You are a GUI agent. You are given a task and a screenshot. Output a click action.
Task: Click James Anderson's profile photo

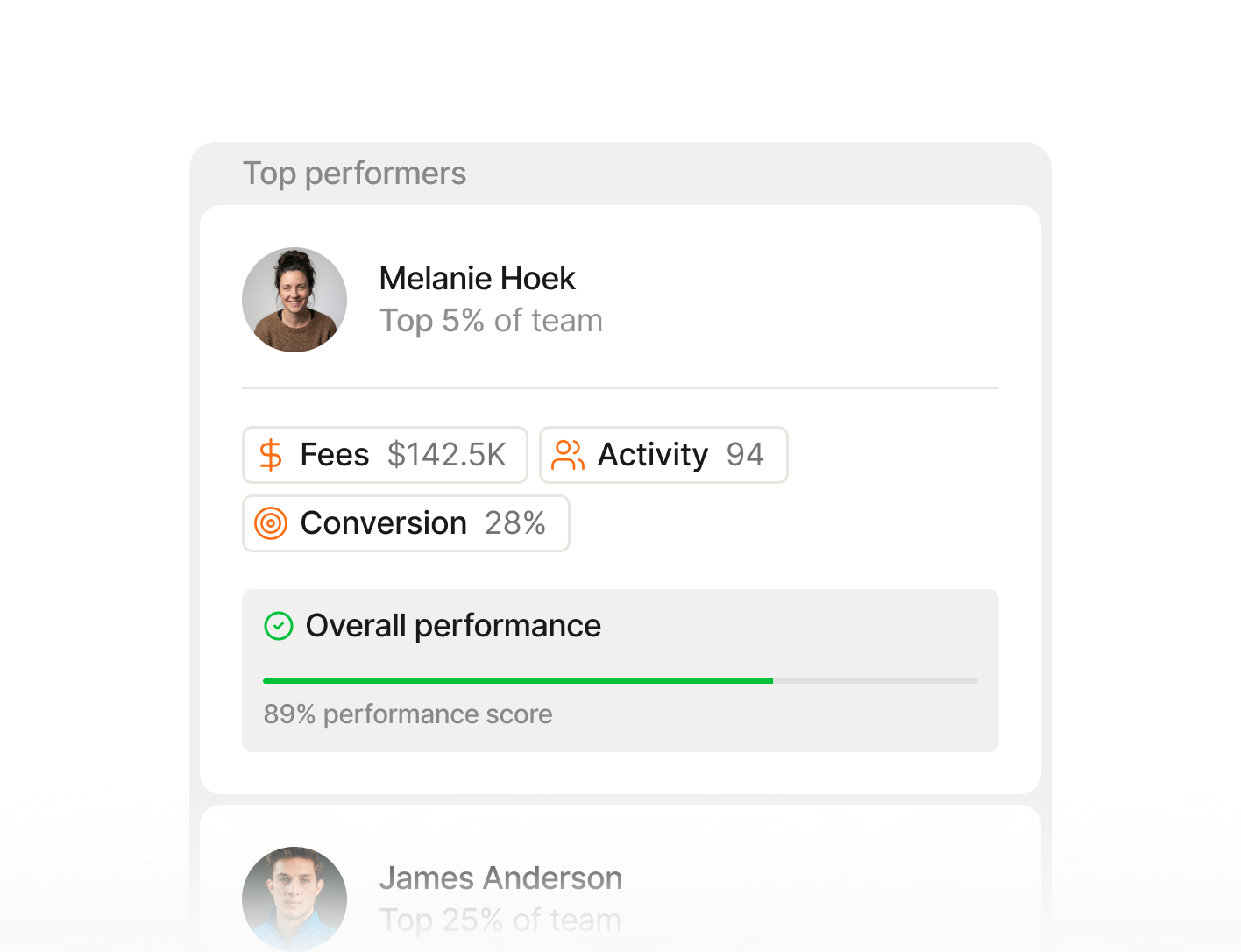tap(294, 899)
